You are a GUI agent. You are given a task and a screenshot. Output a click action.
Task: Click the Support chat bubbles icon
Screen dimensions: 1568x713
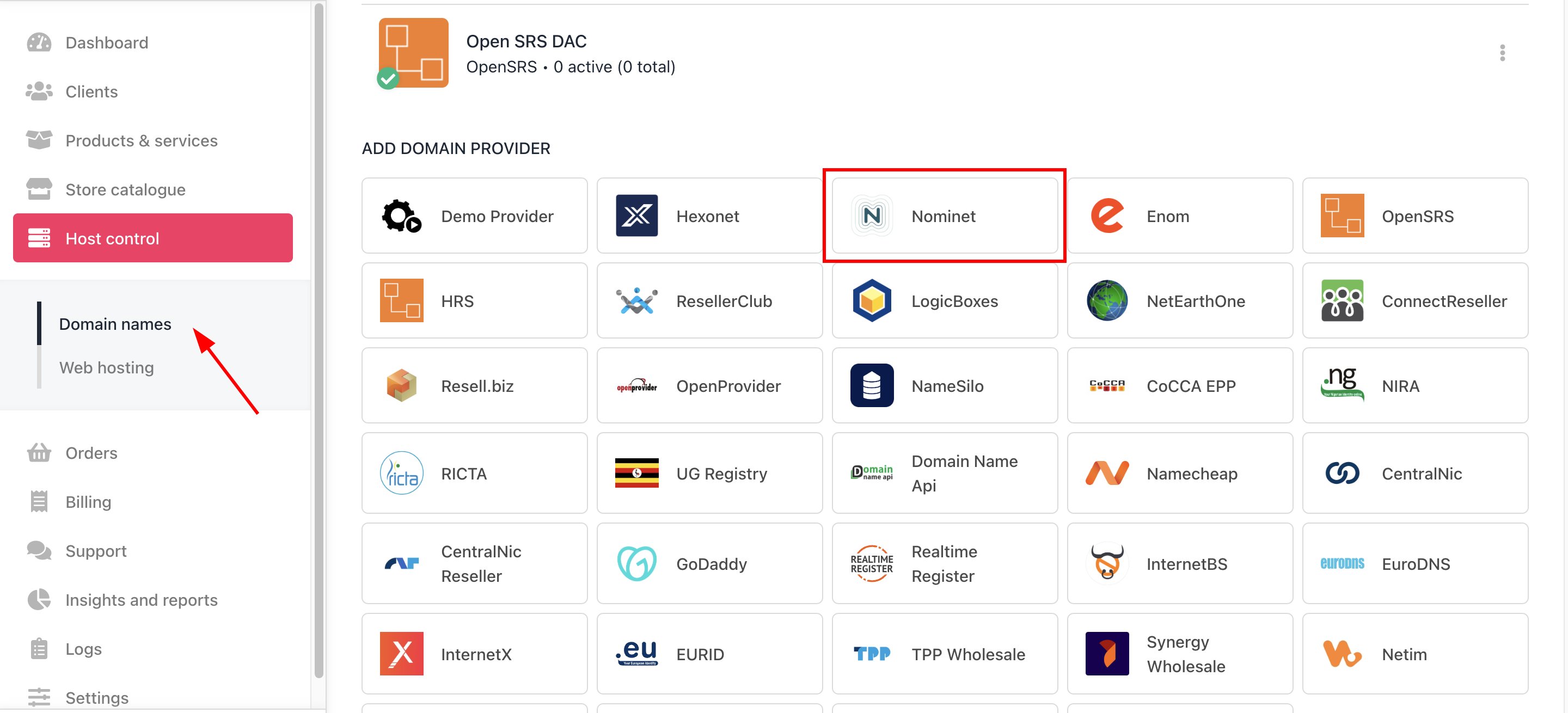tap(39, 551)
